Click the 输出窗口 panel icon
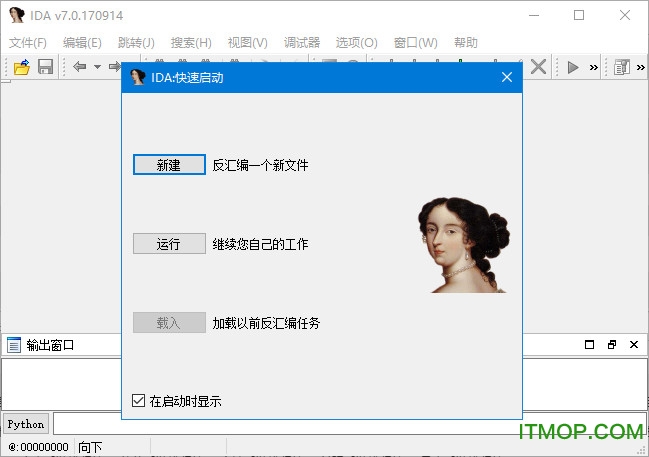The image size is (649, 457). point(14,345)
